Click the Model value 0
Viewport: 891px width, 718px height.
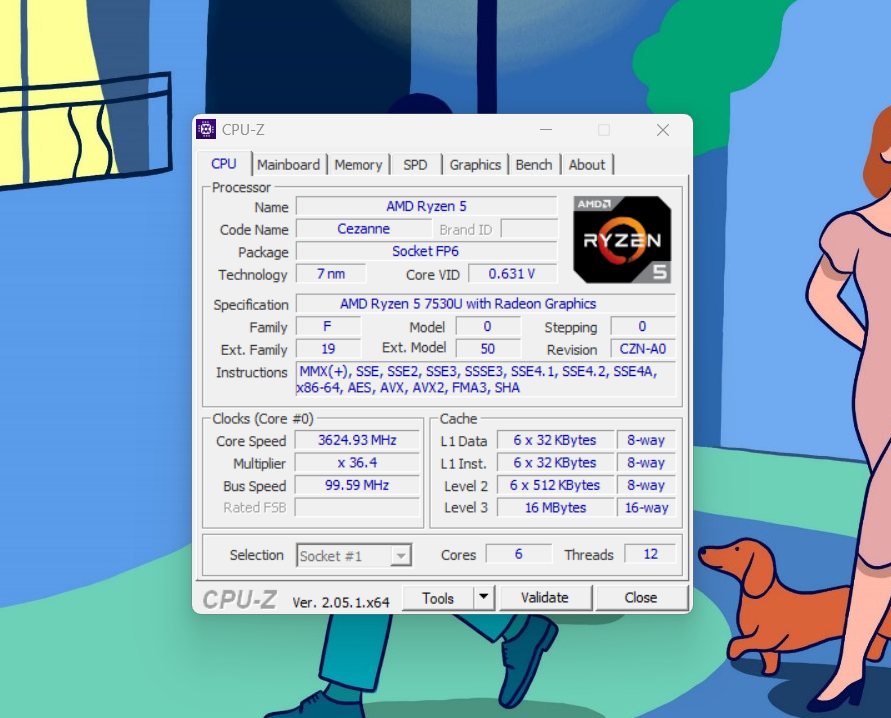point(488,327)
